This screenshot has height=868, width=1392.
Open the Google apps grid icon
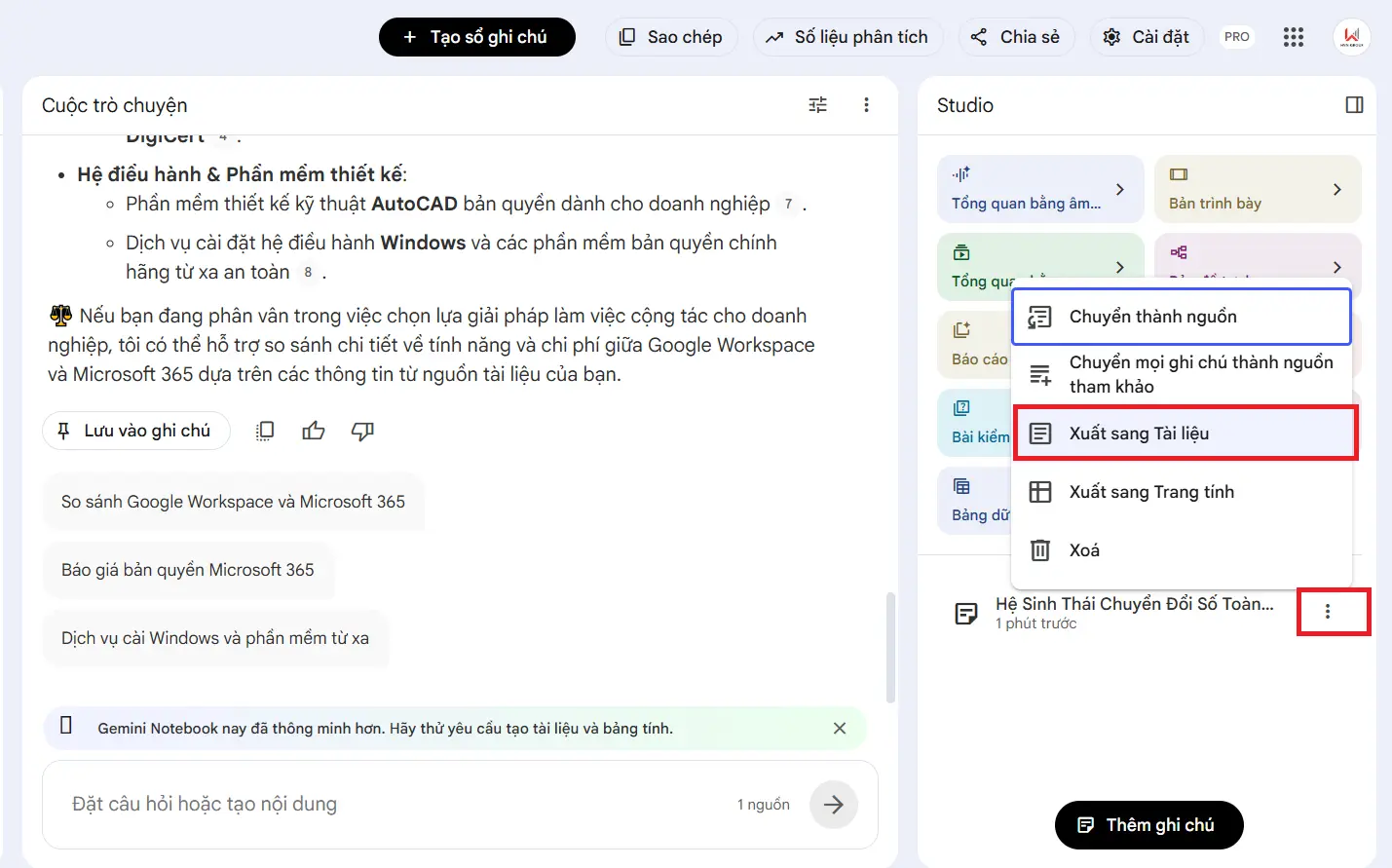1294,37
